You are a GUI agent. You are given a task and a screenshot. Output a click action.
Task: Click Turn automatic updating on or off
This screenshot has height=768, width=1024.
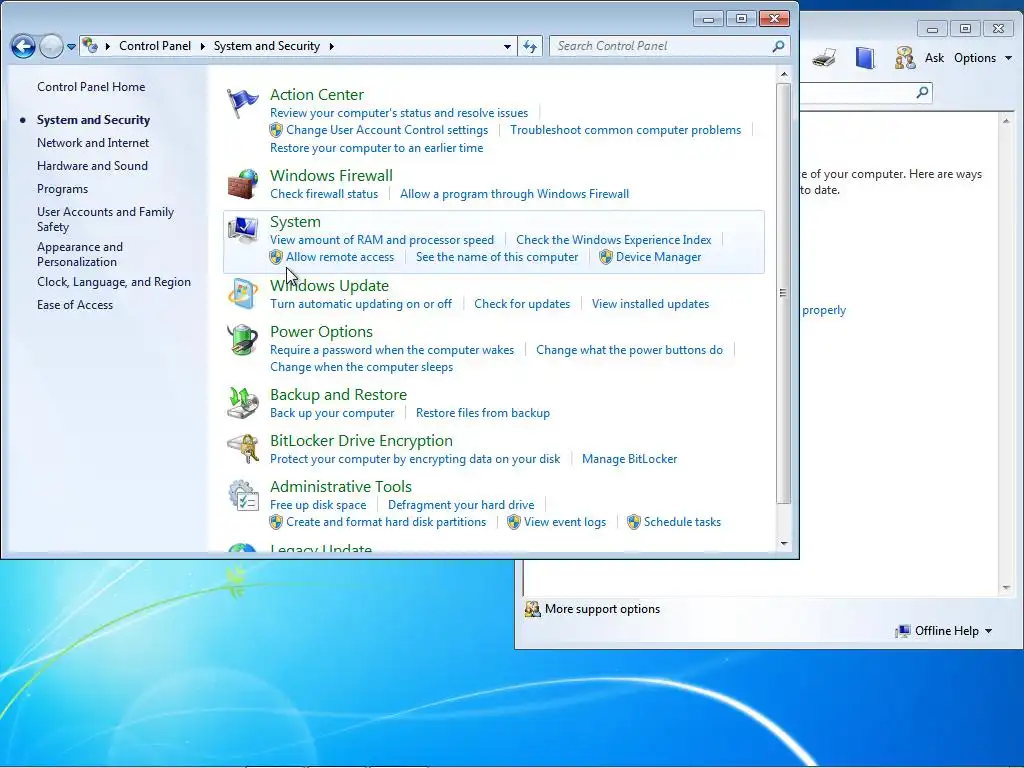pyautogui.click(x=361, y=304)
